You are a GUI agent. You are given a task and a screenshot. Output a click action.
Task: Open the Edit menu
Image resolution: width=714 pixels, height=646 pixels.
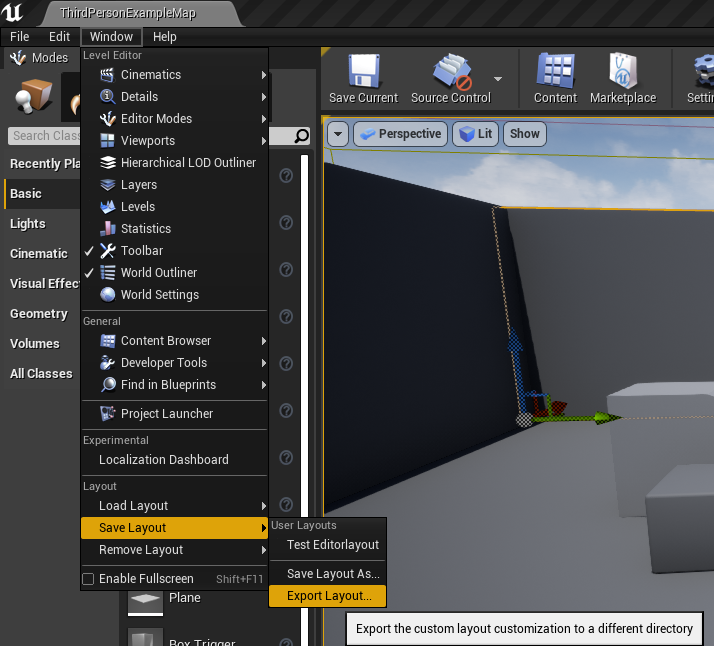59,36
